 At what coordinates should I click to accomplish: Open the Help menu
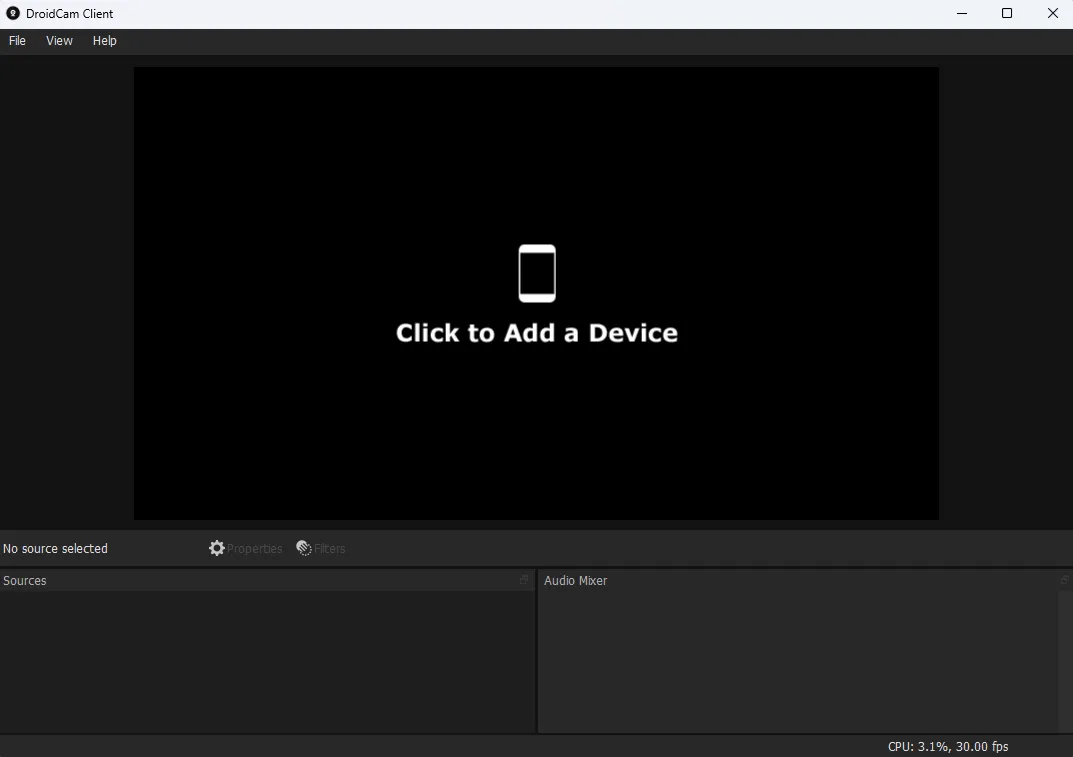(x=105, y=41)
